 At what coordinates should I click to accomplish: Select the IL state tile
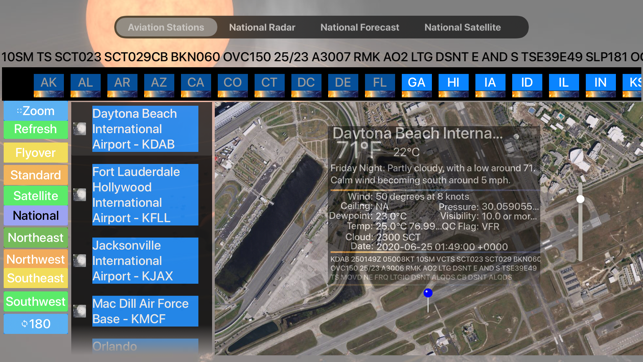pos(564,85)
